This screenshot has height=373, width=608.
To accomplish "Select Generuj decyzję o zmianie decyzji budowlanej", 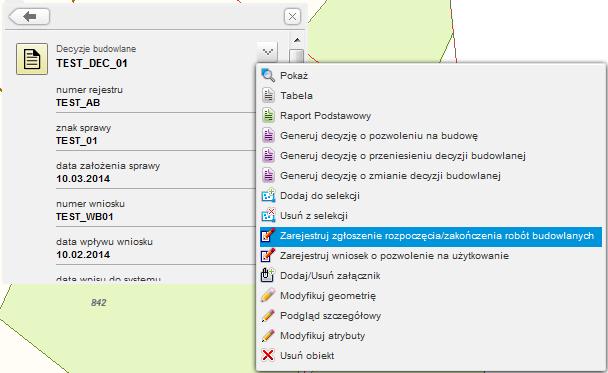I will coord(390,176).
